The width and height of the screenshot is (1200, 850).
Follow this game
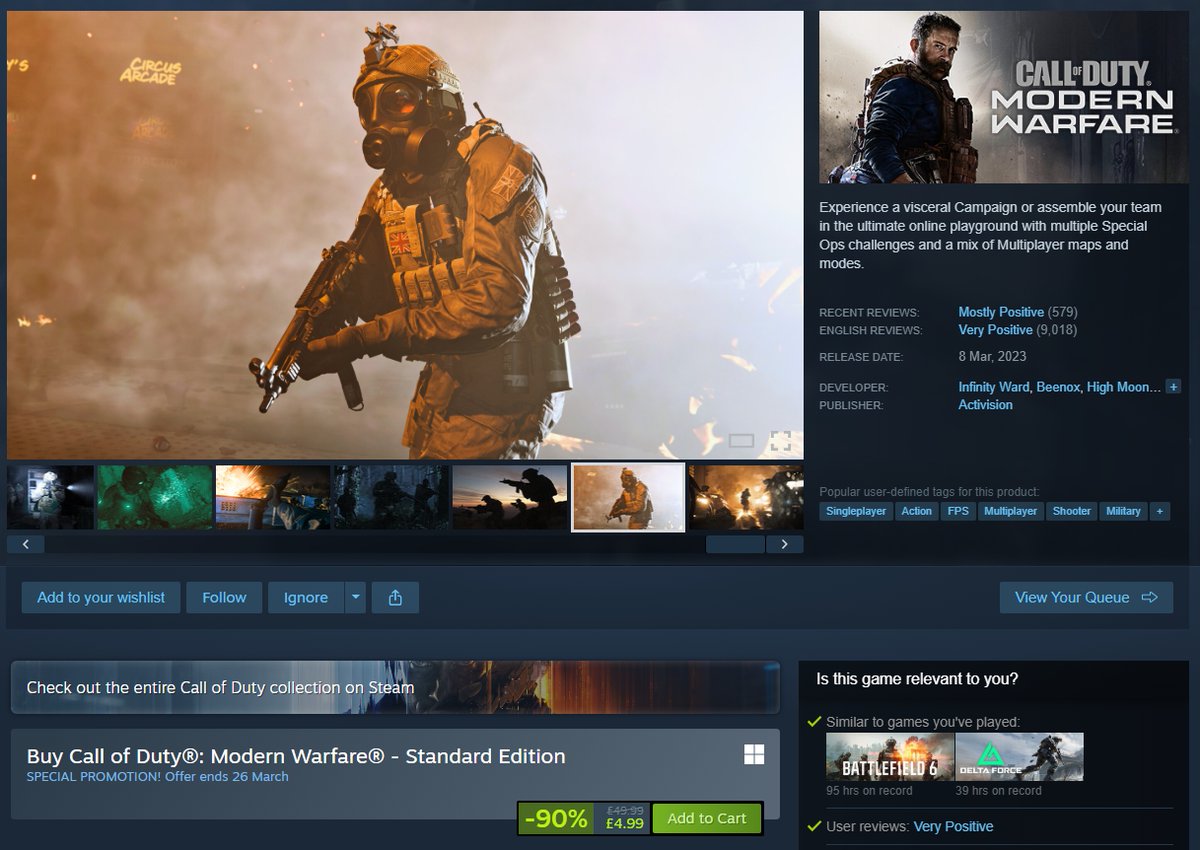pyautogui.click(x=224, y=597)
